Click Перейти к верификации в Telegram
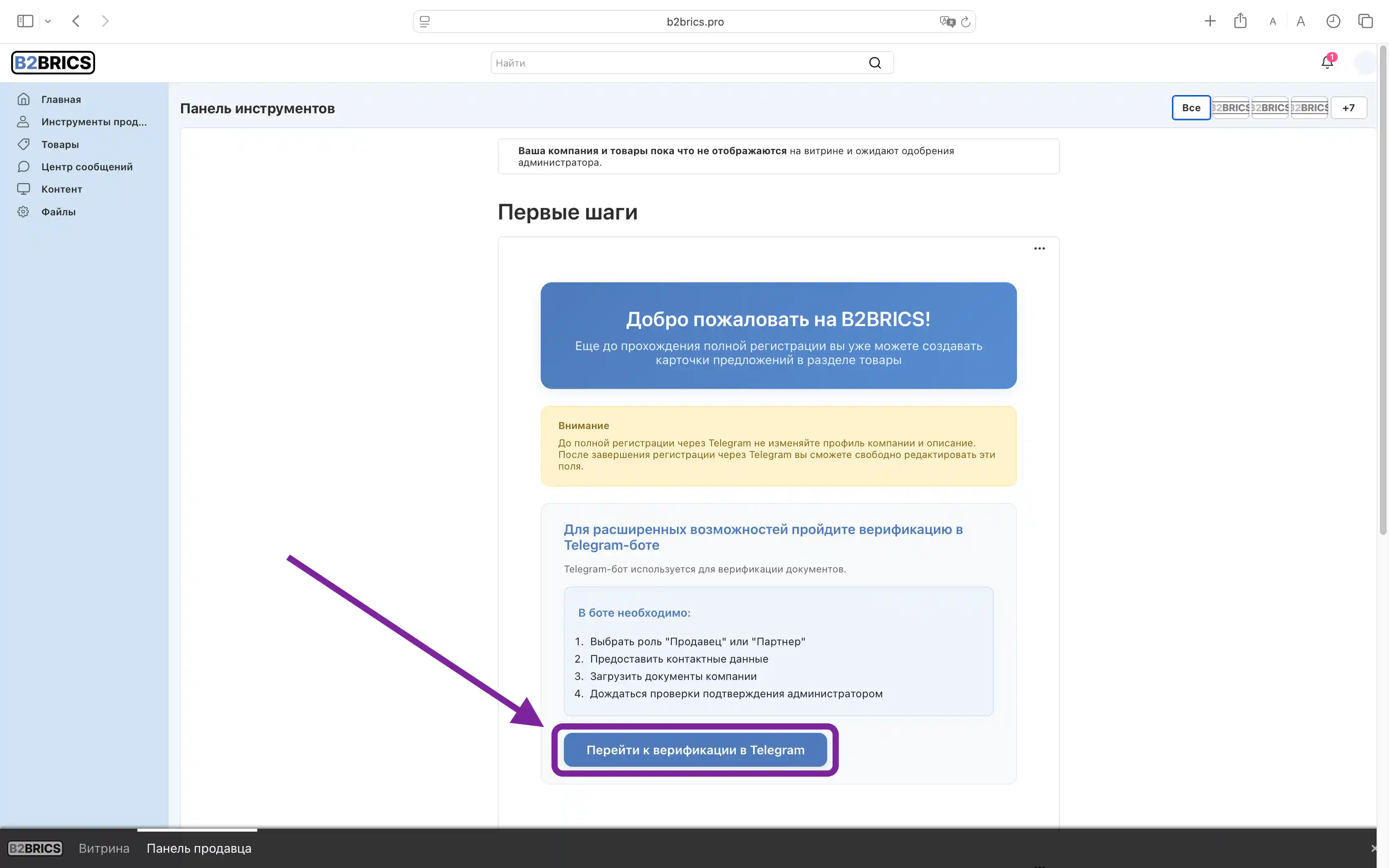The image size is (1389, 868). (x=695, y=750)
